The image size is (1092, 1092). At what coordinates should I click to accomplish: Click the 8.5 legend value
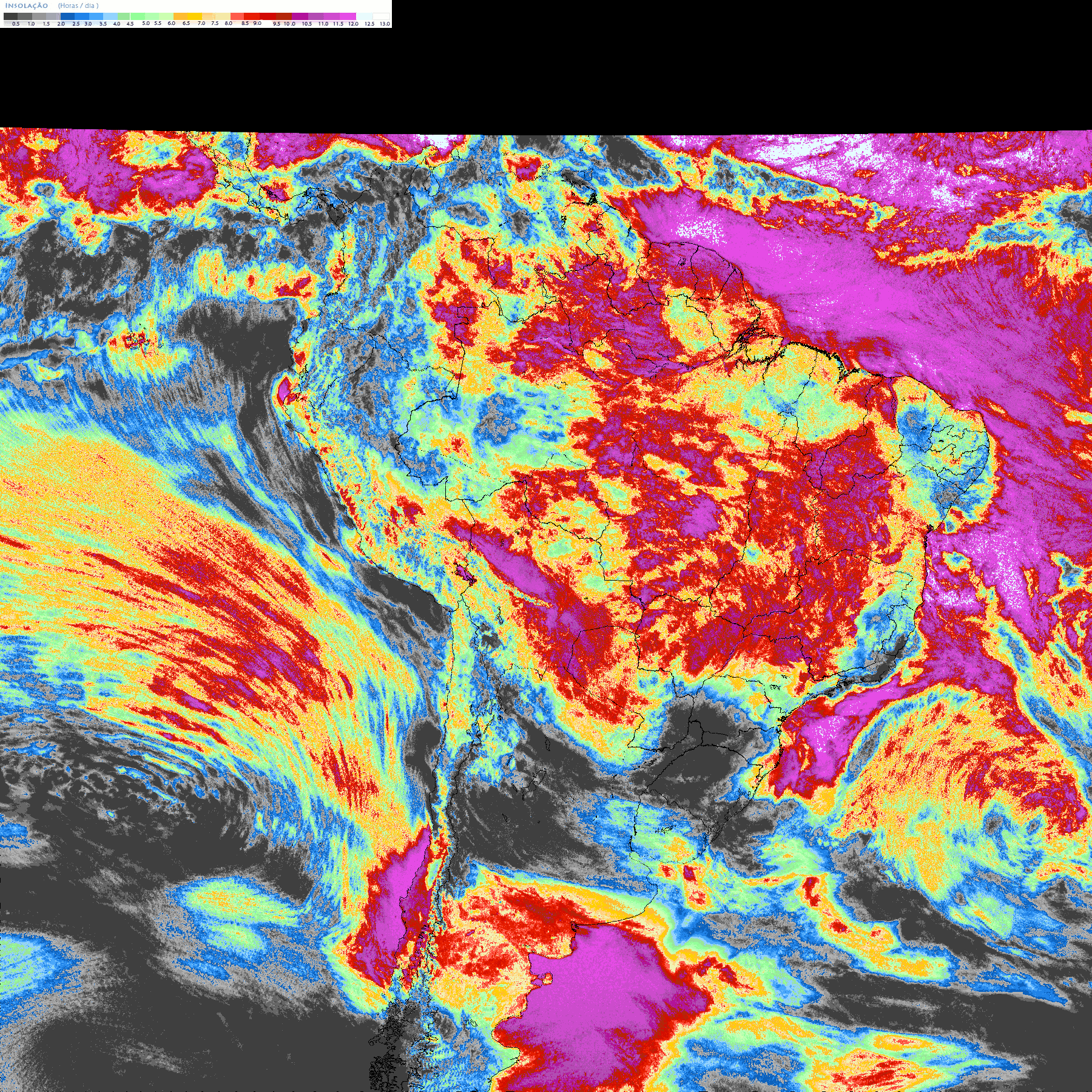pos(245,23)
